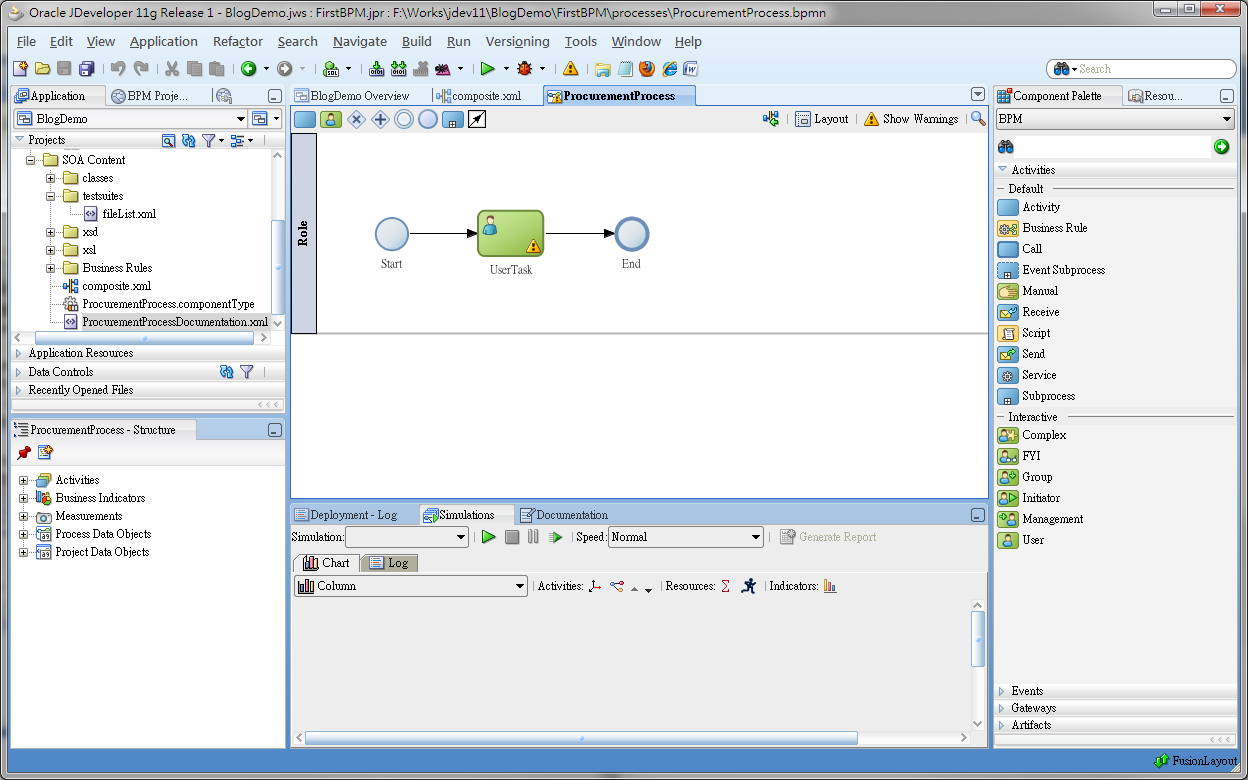Switch to the Deployment - Log tab
Viewport: 1248px width, 780px height.
[346, 515]
